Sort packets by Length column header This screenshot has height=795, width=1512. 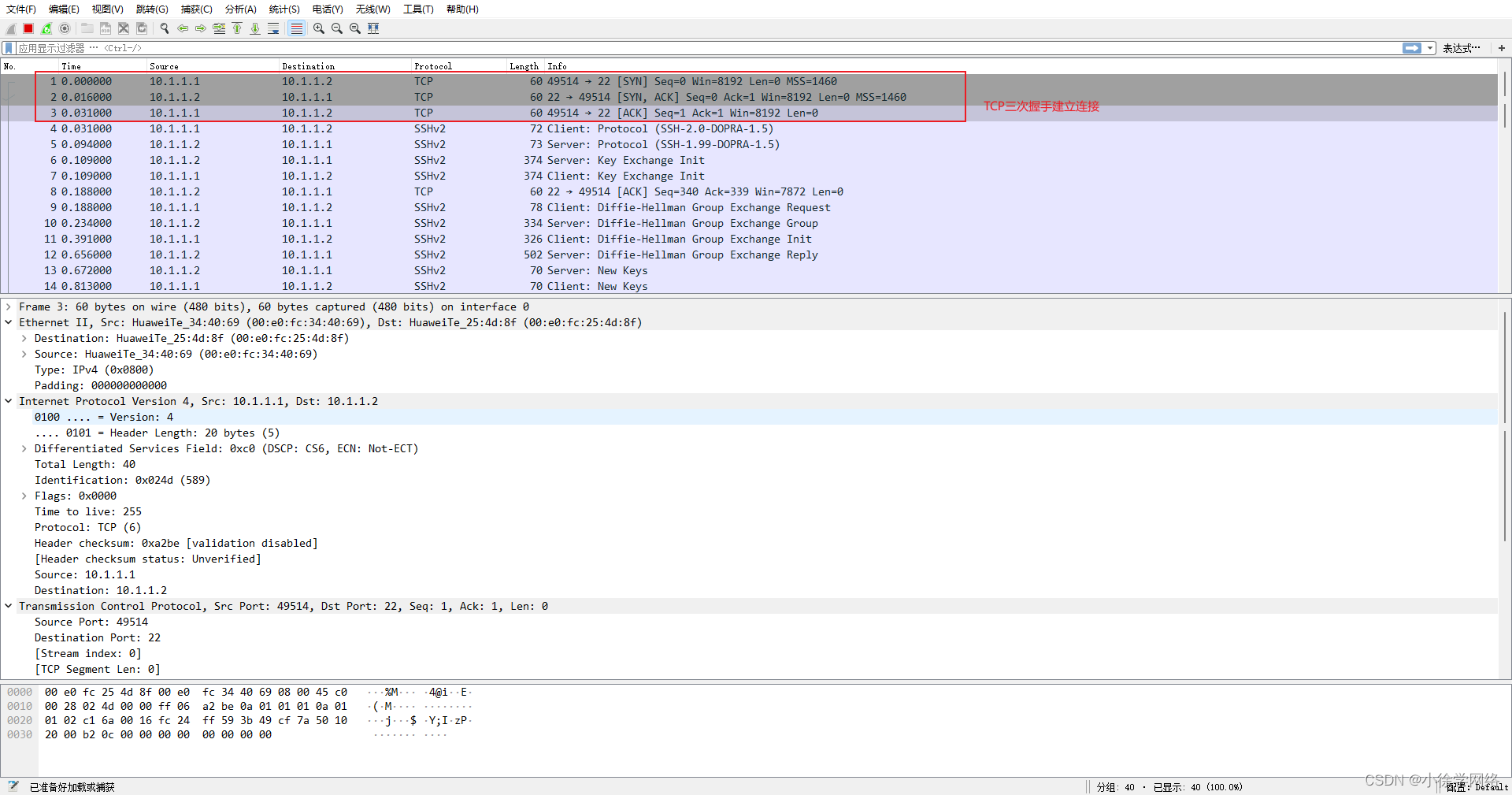524,66
